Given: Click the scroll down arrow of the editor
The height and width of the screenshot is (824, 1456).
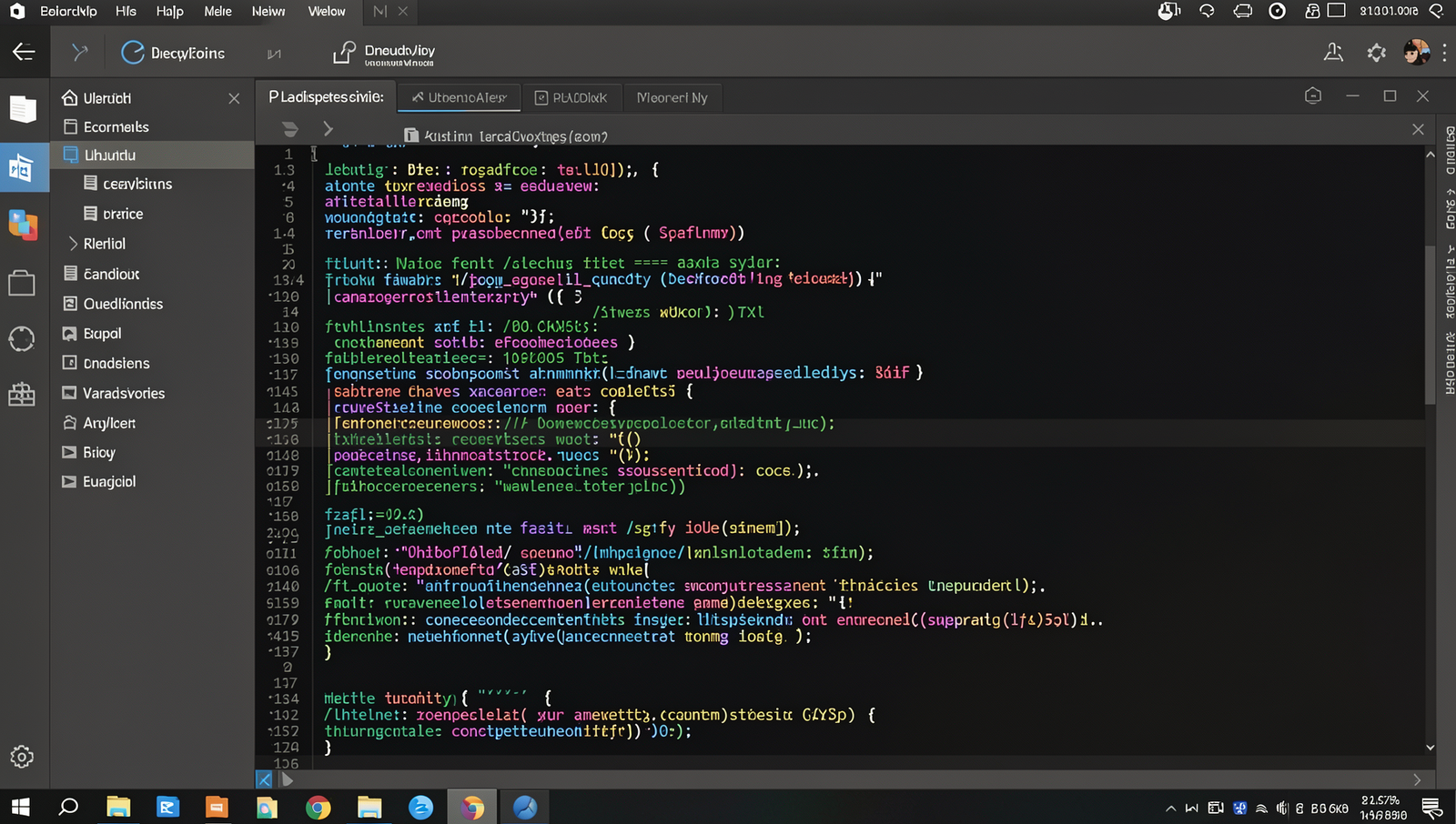Looking at the screenshot, I should [x=1430, y=748].
